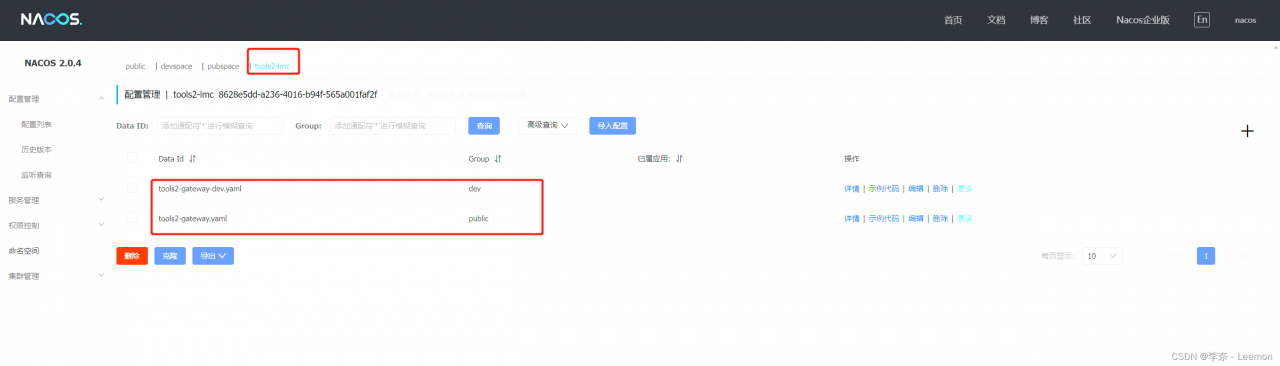1280x366 pixels.
Task: Open 博客 in the top navigation
Action: 1039,20
